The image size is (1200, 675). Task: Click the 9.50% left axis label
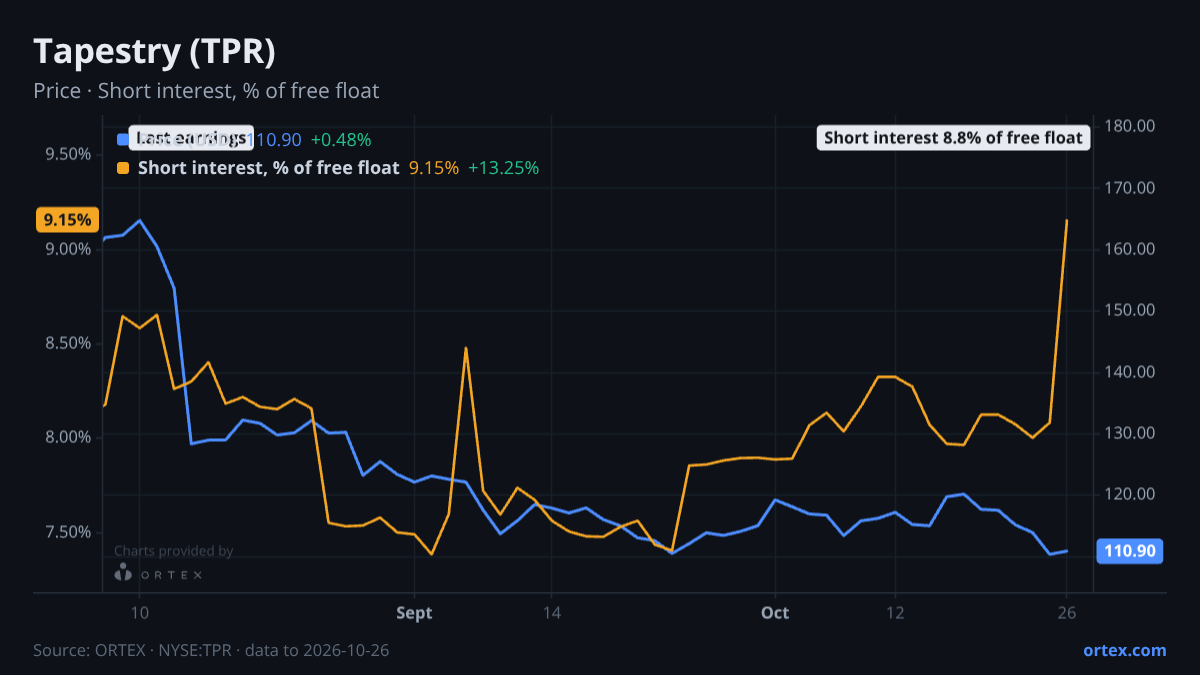69,154
